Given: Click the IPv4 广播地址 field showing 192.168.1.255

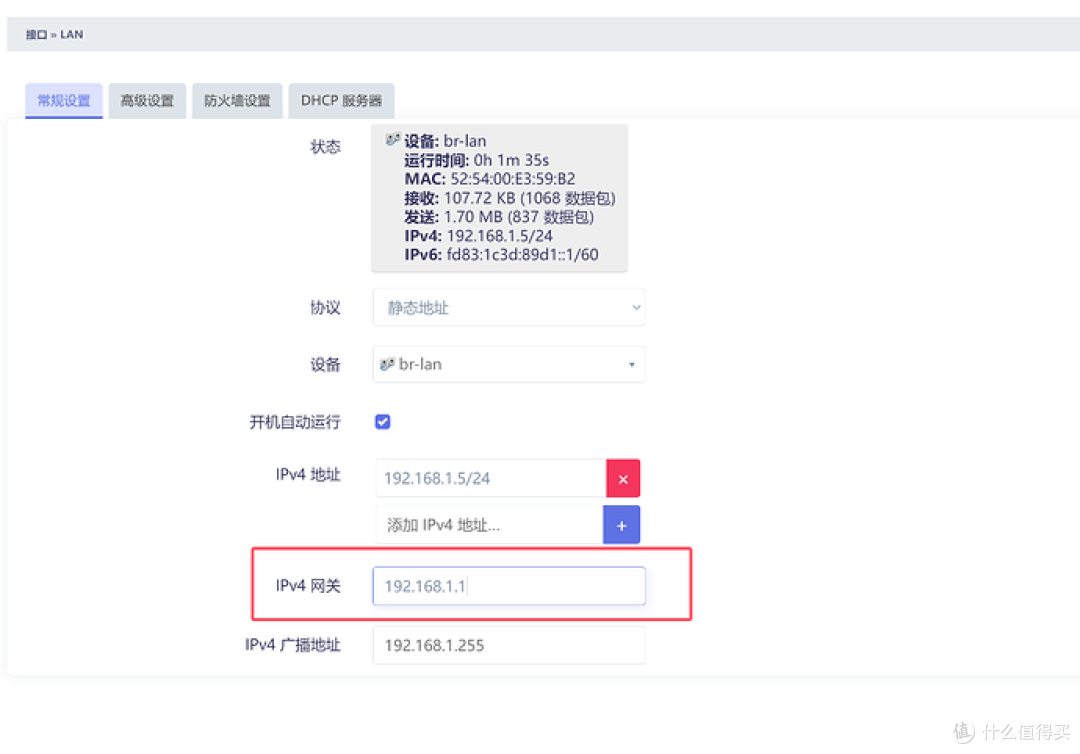Looking at the screenshot, I should 509,645.
